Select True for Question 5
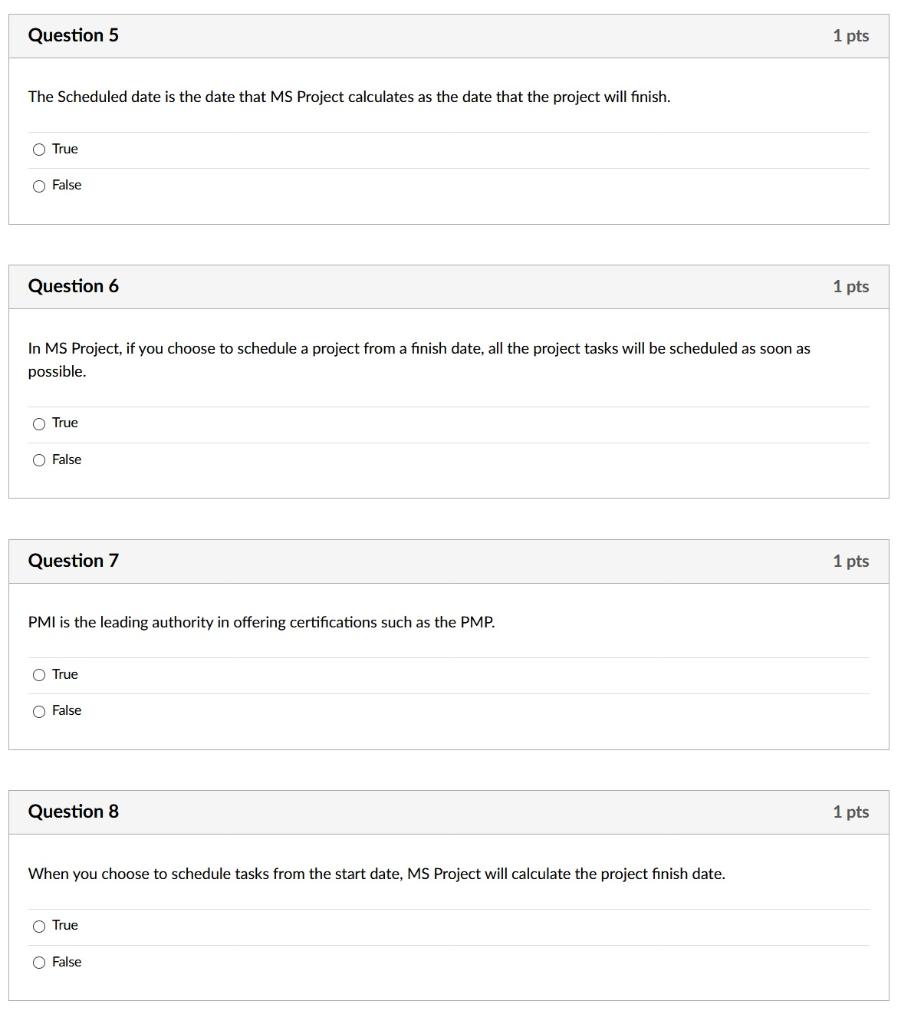The image size is (901, 1024). (x=40, y=148)
